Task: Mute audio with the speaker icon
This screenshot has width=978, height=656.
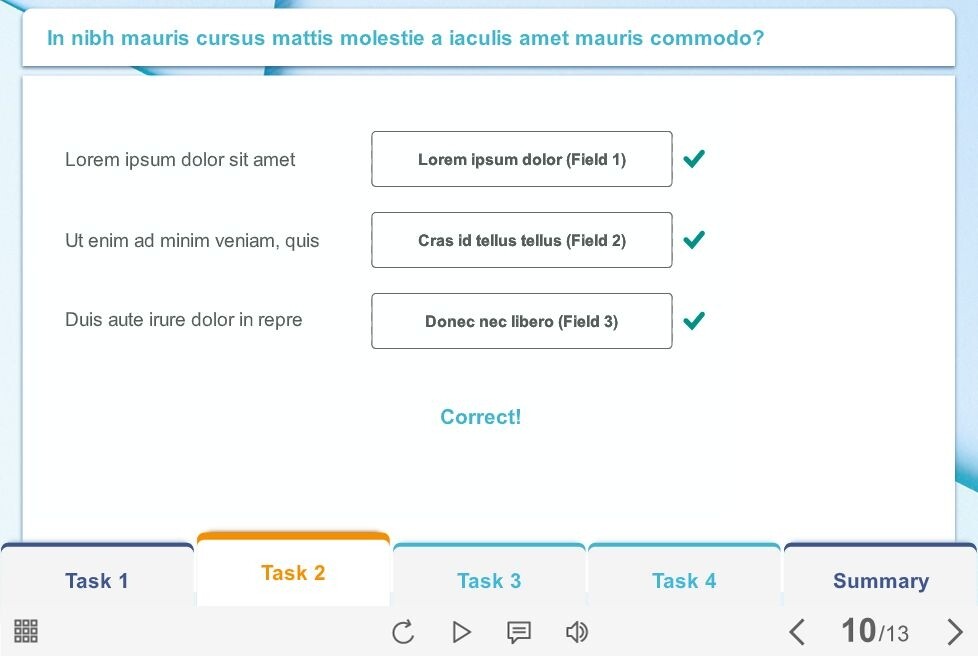Action: [x=576, y=632]
